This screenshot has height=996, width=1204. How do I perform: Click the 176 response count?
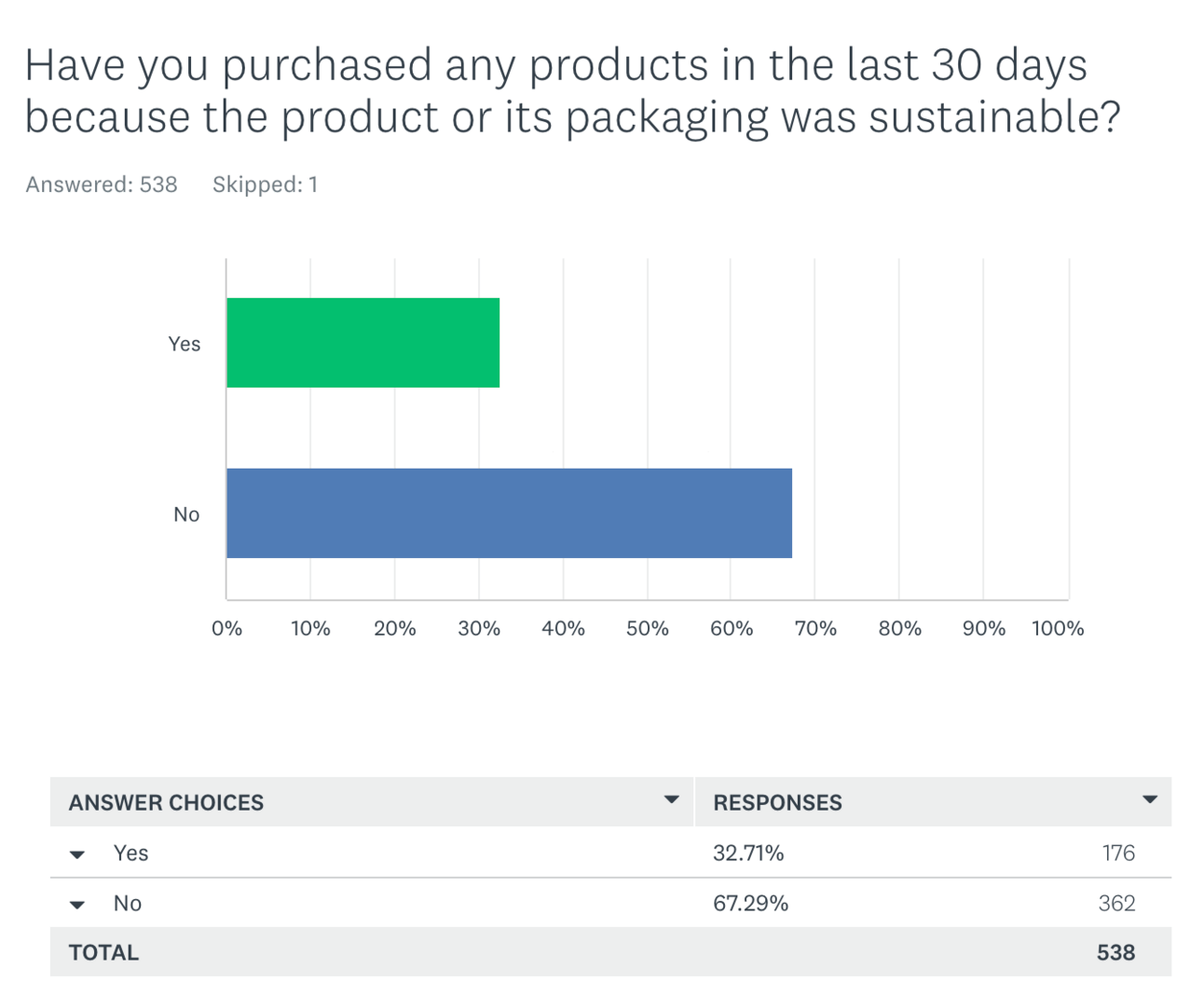click(1118, 853)
